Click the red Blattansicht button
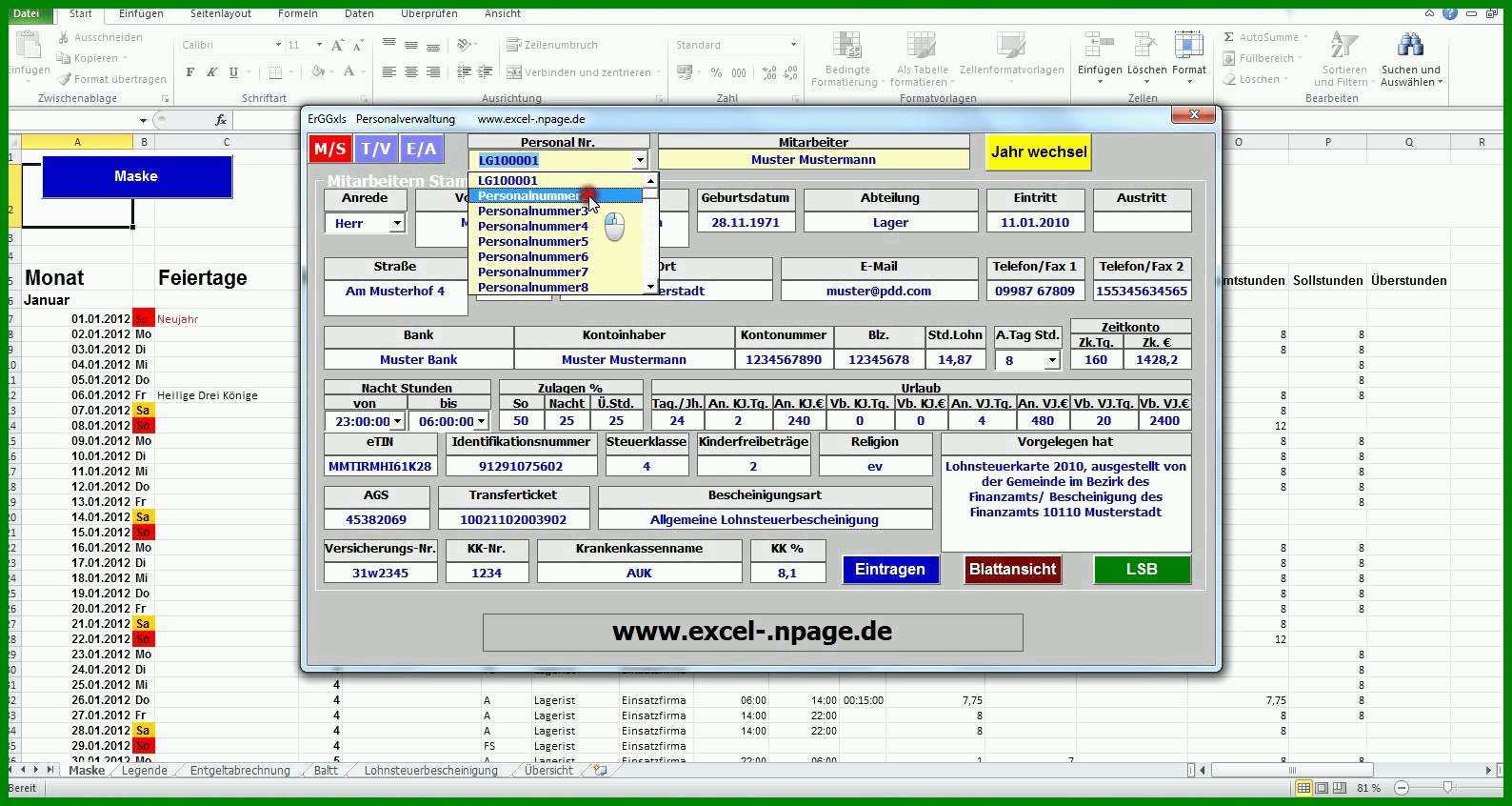 [x=1012, y=570]
